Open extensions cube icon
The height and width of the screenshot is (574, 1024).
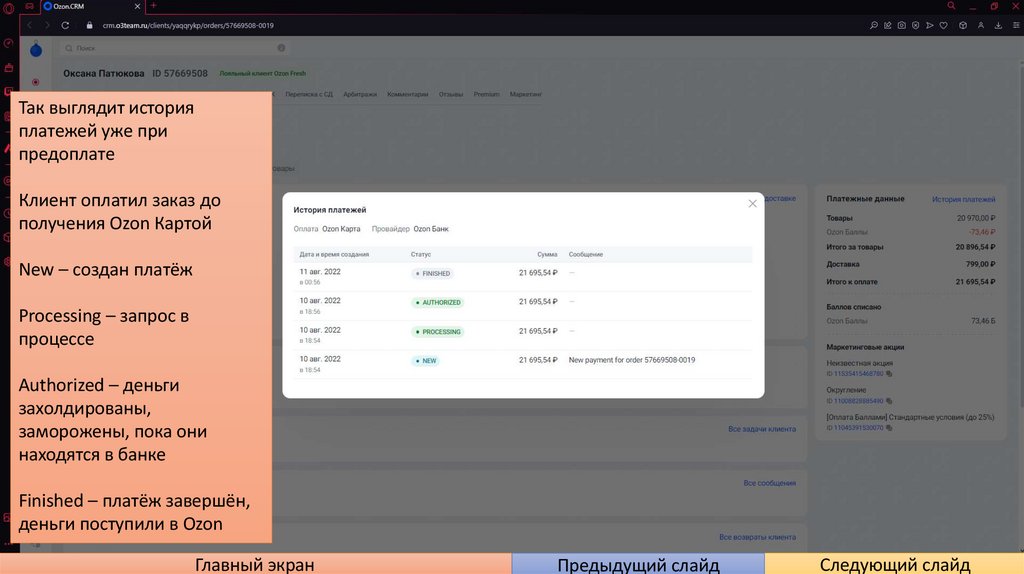(x=963, y=25)
